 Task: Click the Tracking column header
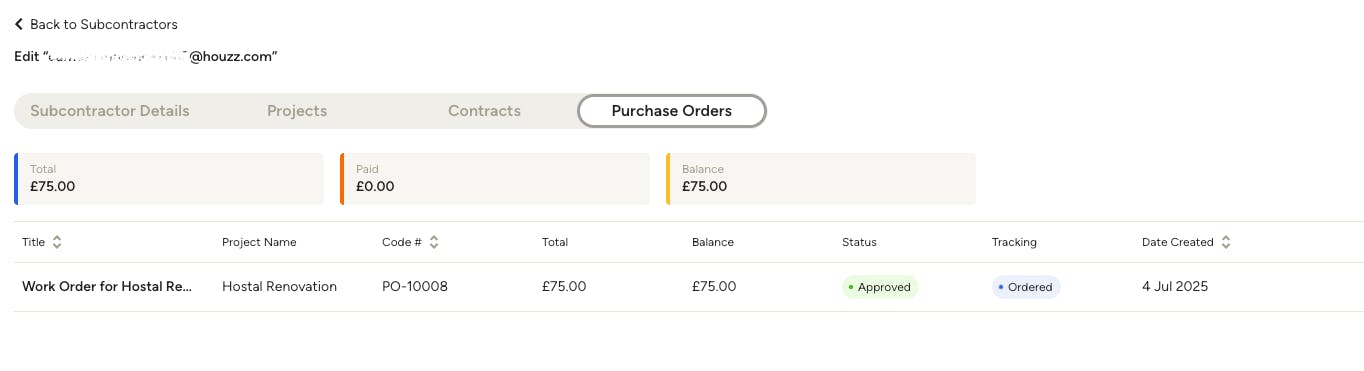click(1014, 242)
